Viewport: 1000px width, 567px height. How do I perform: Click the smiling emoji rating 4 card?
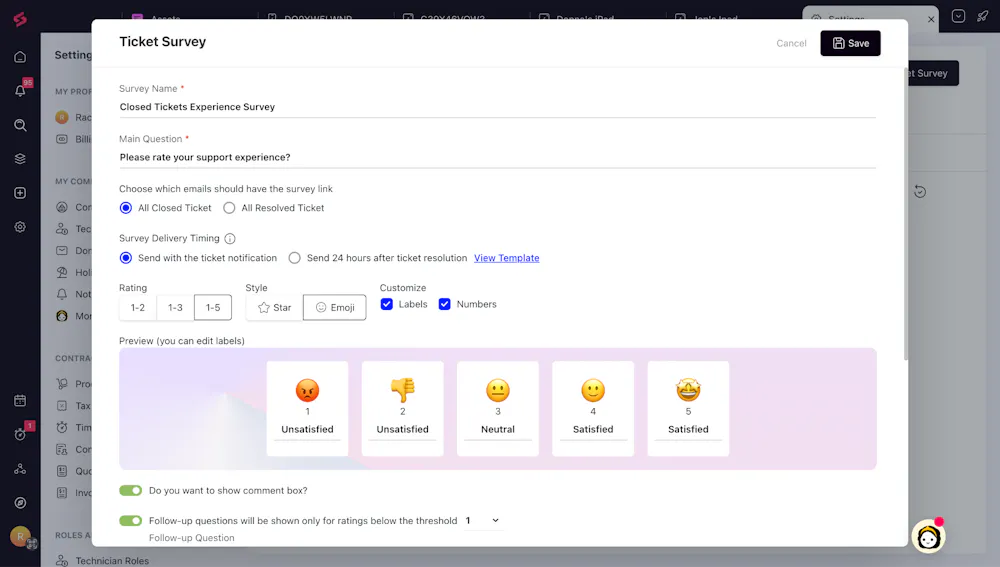click(593, 408)
